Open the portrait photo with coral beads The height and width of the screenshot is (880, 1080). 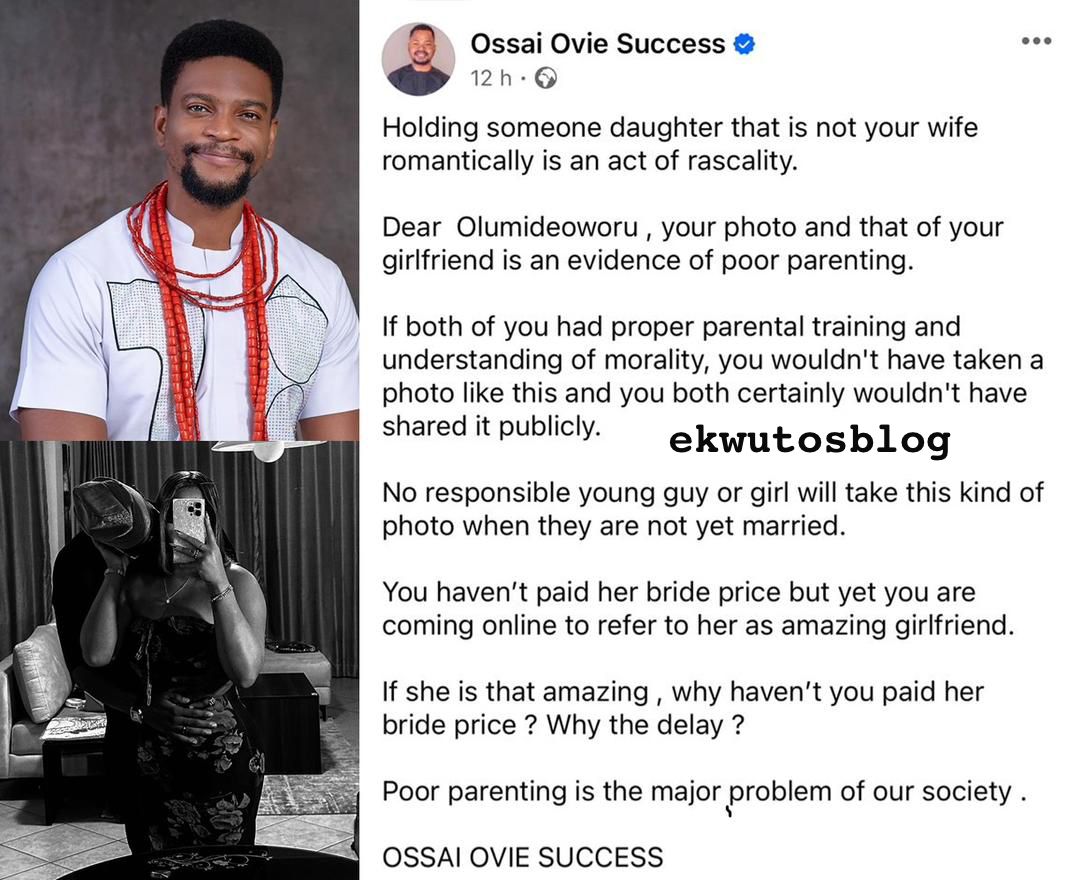(x=179, y=220)
